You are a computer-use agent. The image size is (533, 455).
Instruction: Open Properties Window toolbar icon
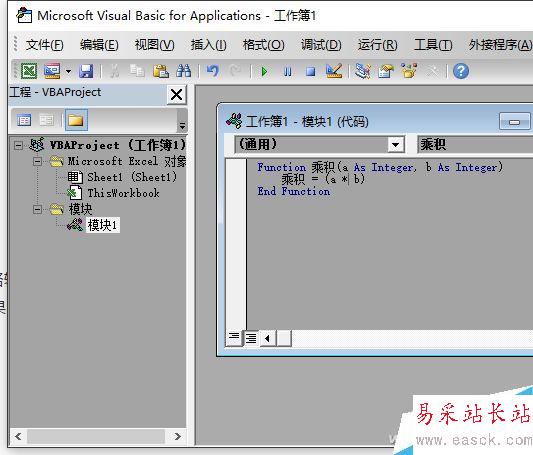(386, 71)
